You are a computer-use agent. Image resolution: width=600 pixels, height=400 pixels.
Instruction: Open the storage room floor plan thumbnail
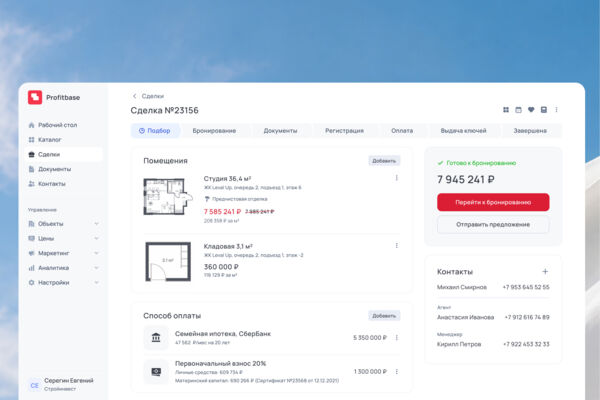[x=168, y=262]
